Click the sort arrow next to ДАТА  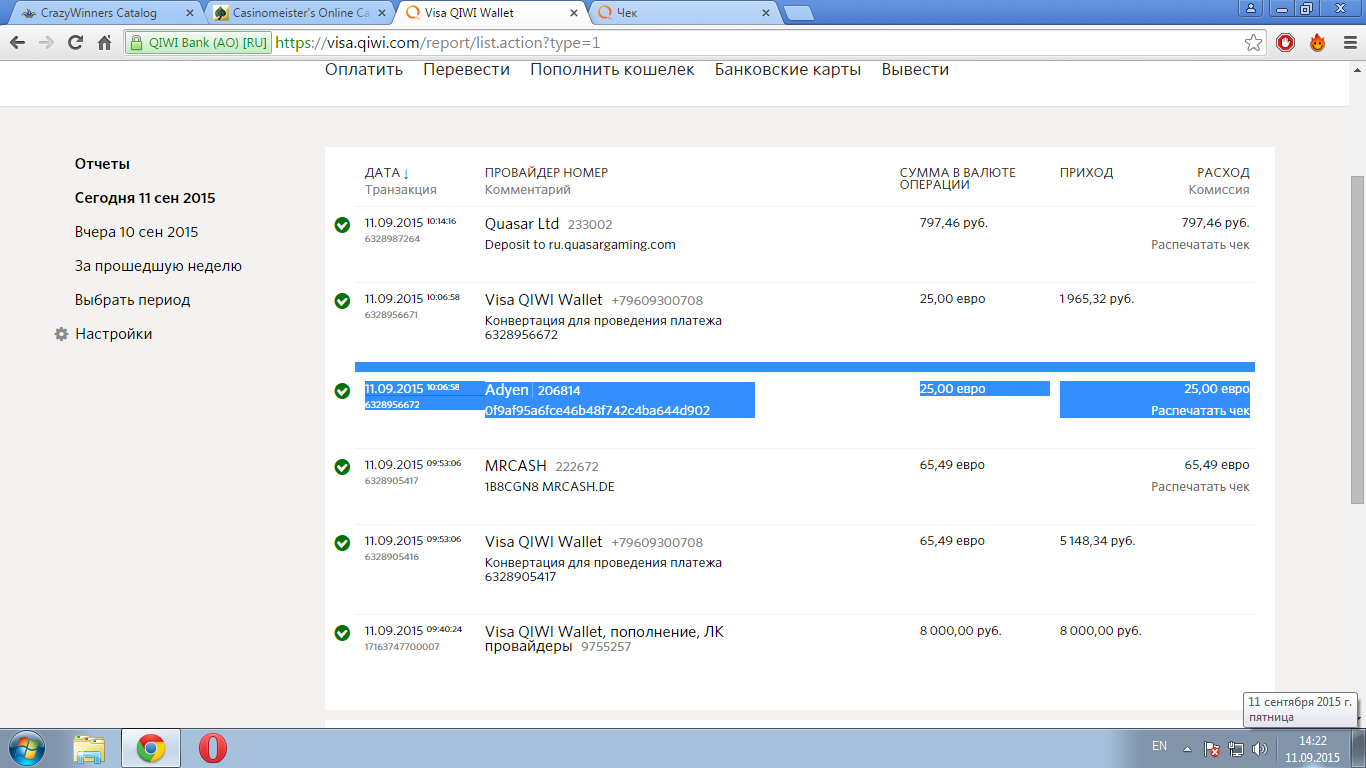click(406, 173)
